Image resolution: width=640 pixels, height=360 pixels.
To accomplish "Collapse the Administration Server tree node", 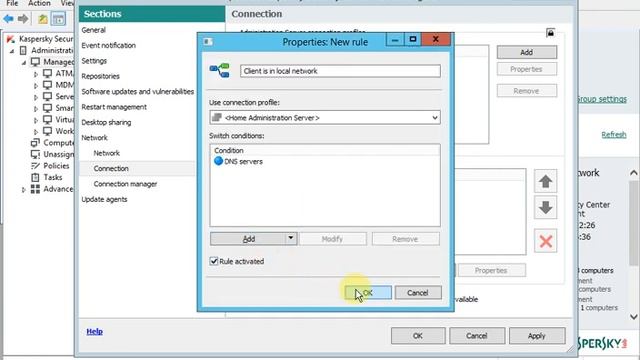I will (x=12, y=51).
